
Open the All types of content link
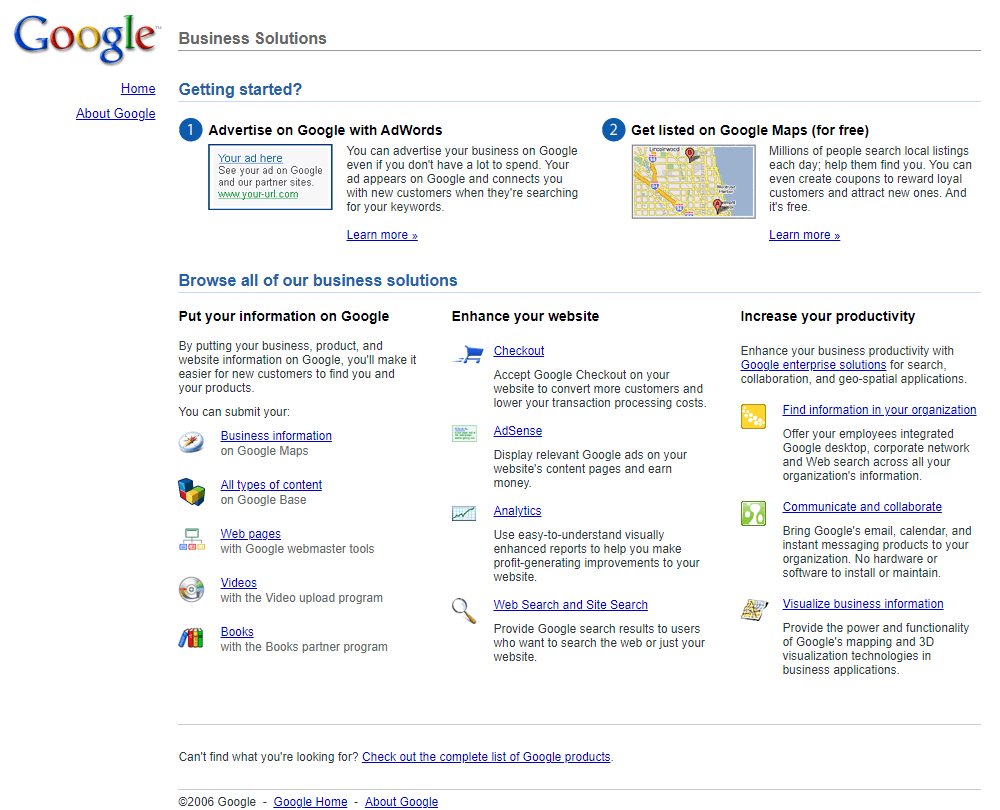tap(271, 485)
